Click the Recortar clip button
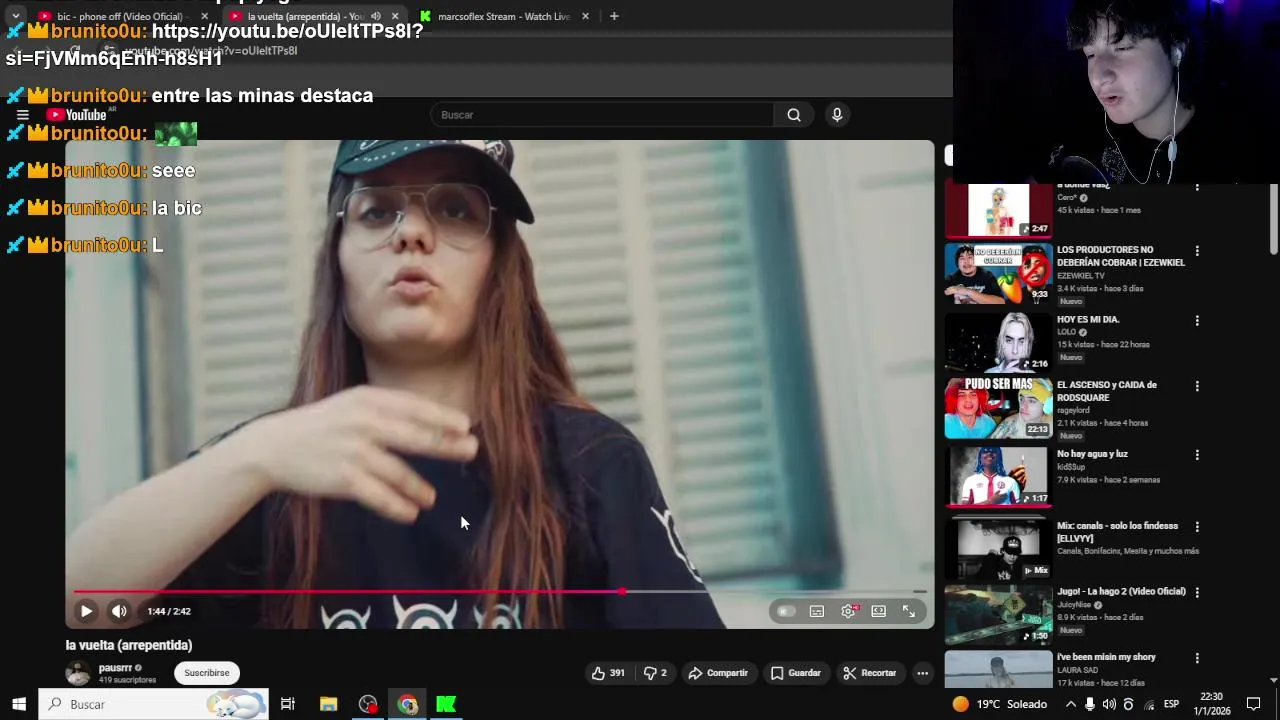The image size is (1280, 720). click(870, 673)
